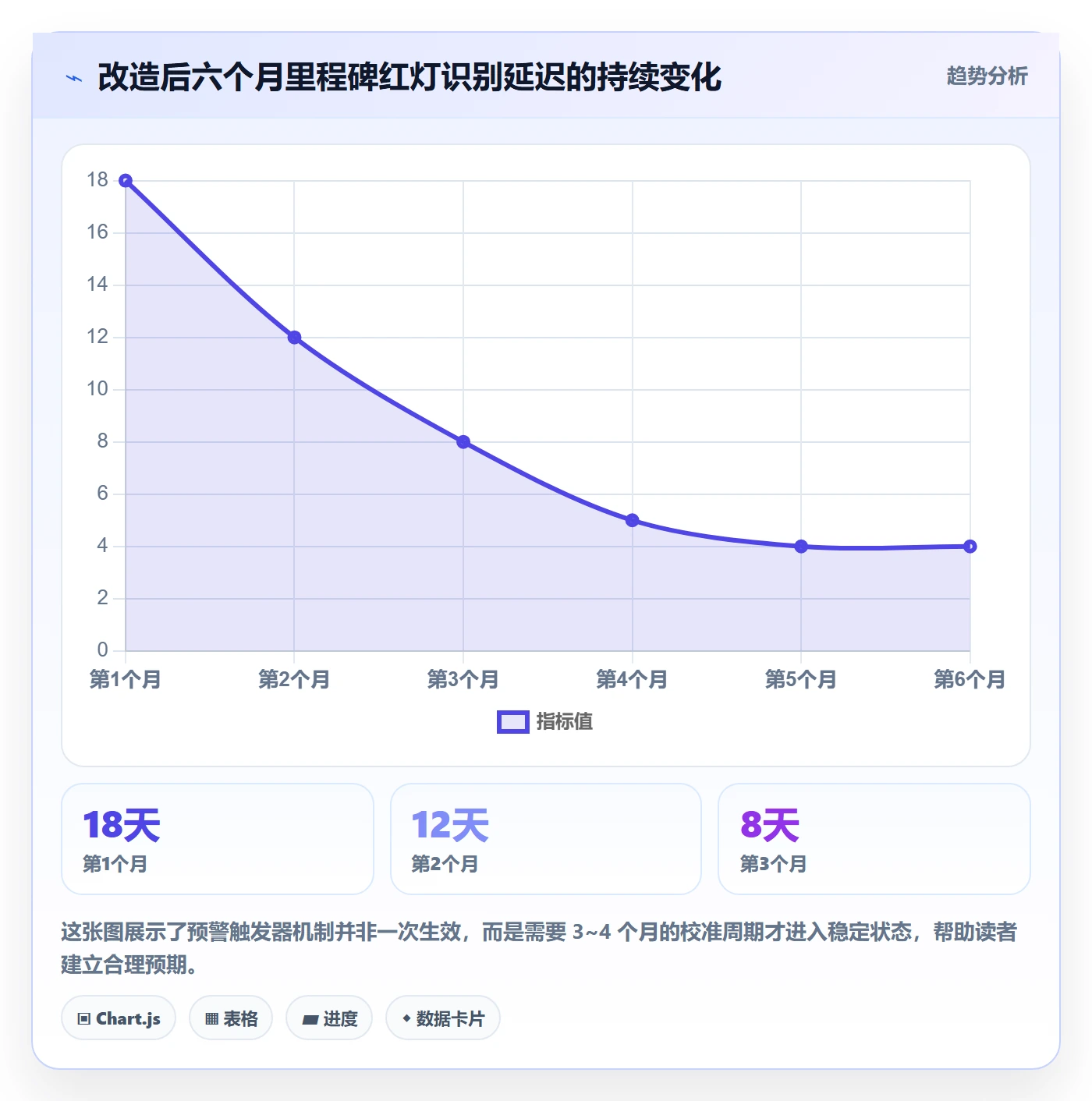Click the 指标值 legend label

[x=565, y=722]
